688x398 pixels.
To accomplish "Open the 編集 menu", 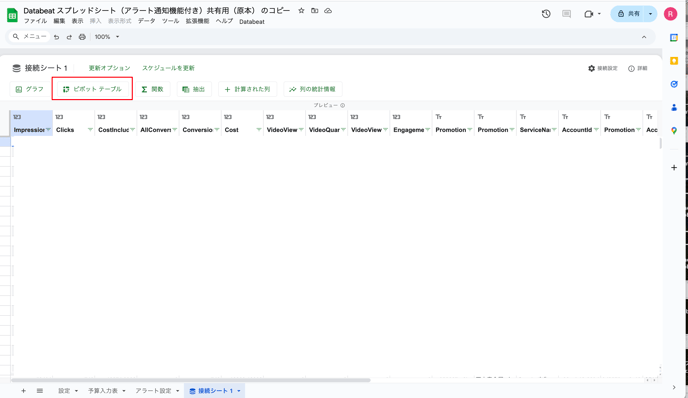I will tap(59, 21).
